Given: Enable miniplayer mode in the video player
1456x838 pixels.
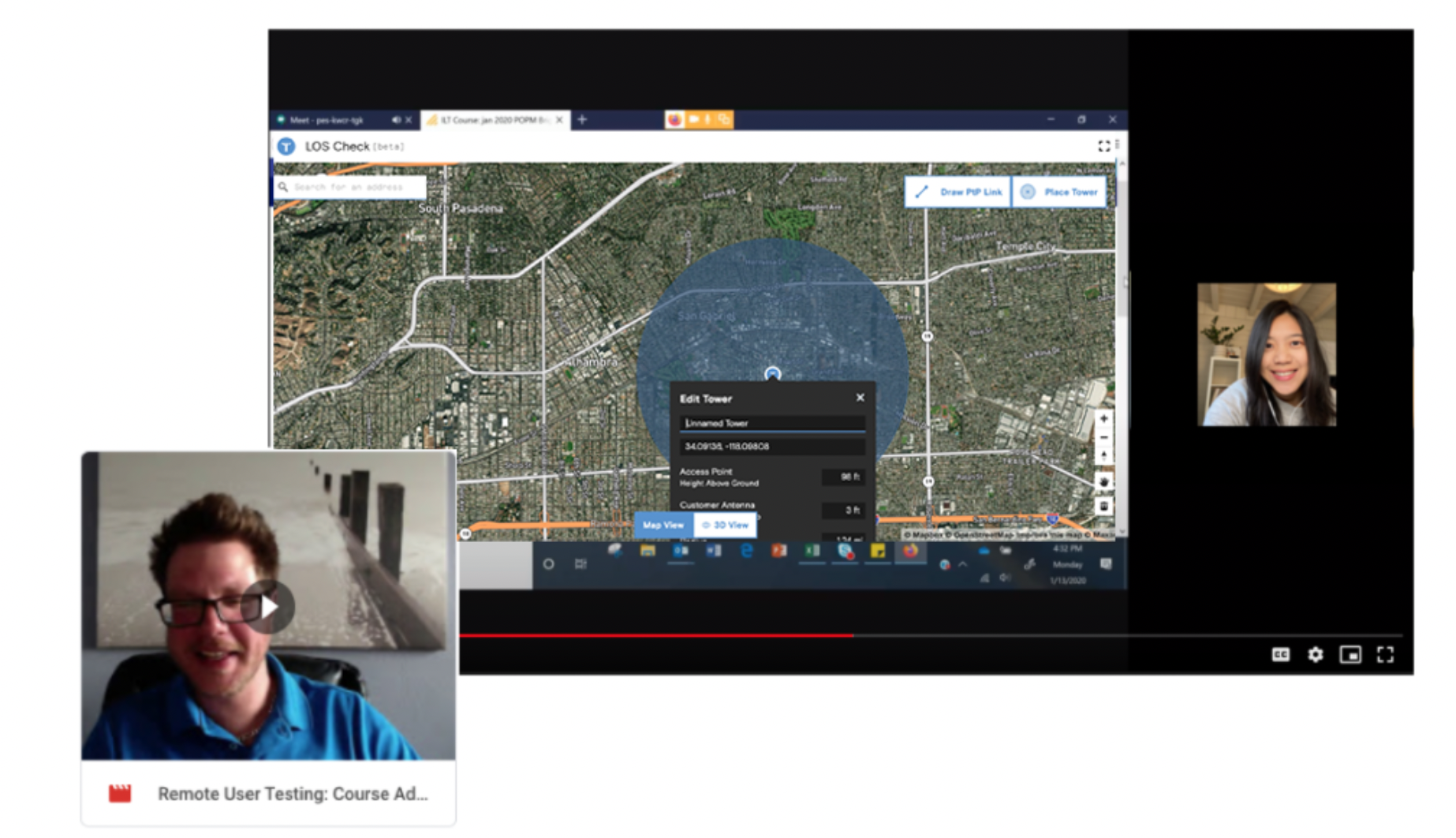Looking at the screenshot, I should pos(1350,654).
